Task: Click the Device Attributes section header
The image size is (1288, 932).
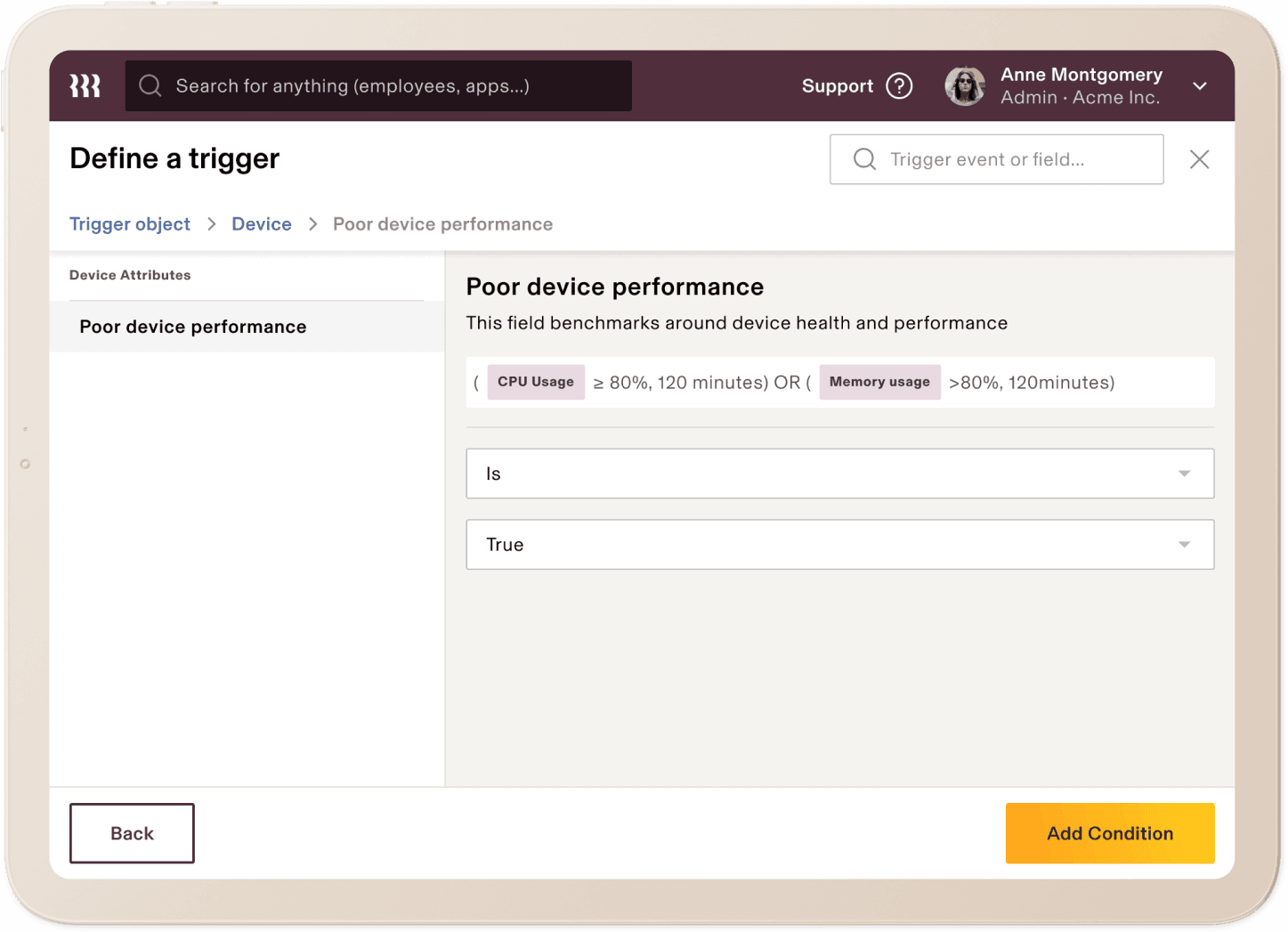Action: coord(130,275)
